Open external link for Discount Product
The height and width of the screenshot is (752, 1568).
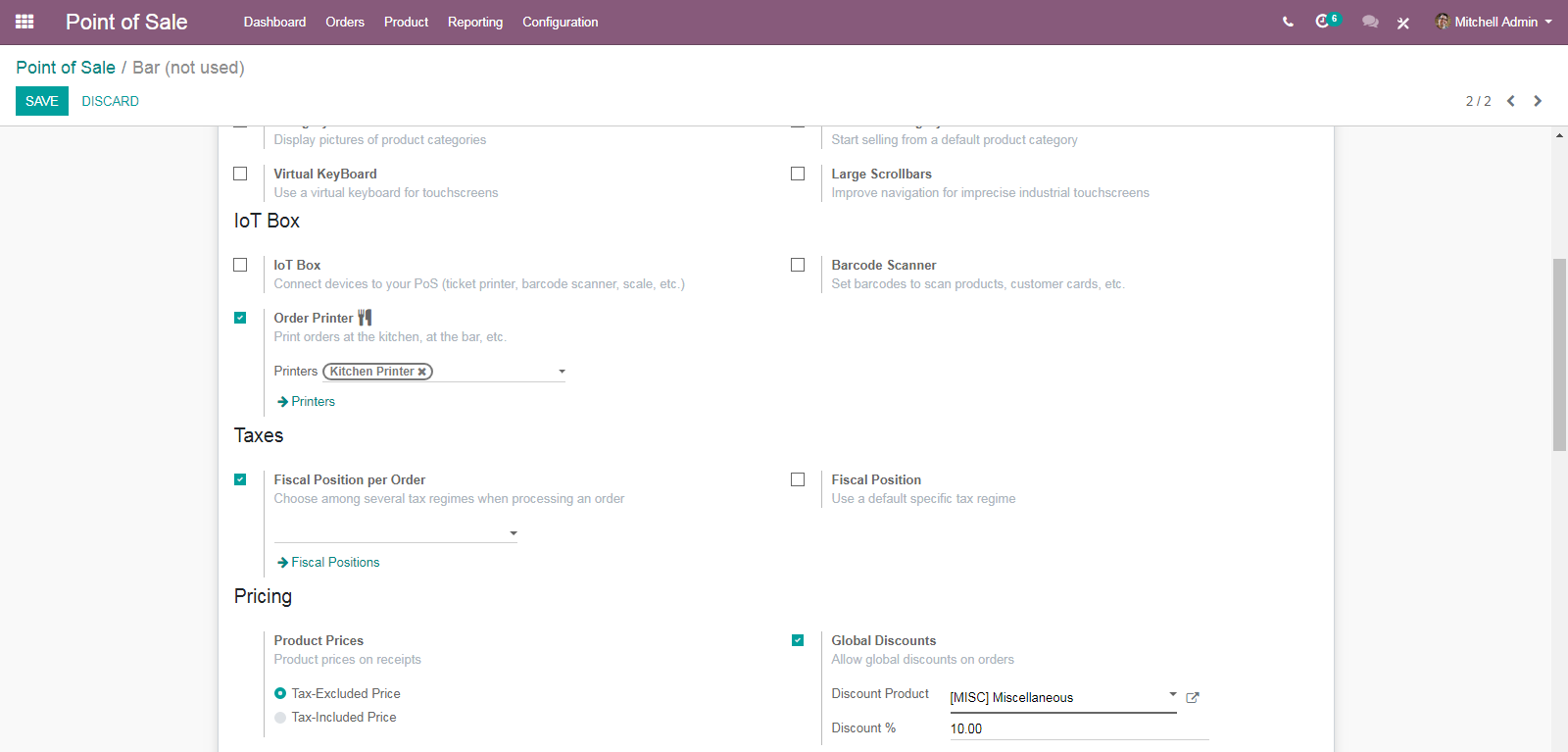pyautogui.click(x=1193, y=698)
